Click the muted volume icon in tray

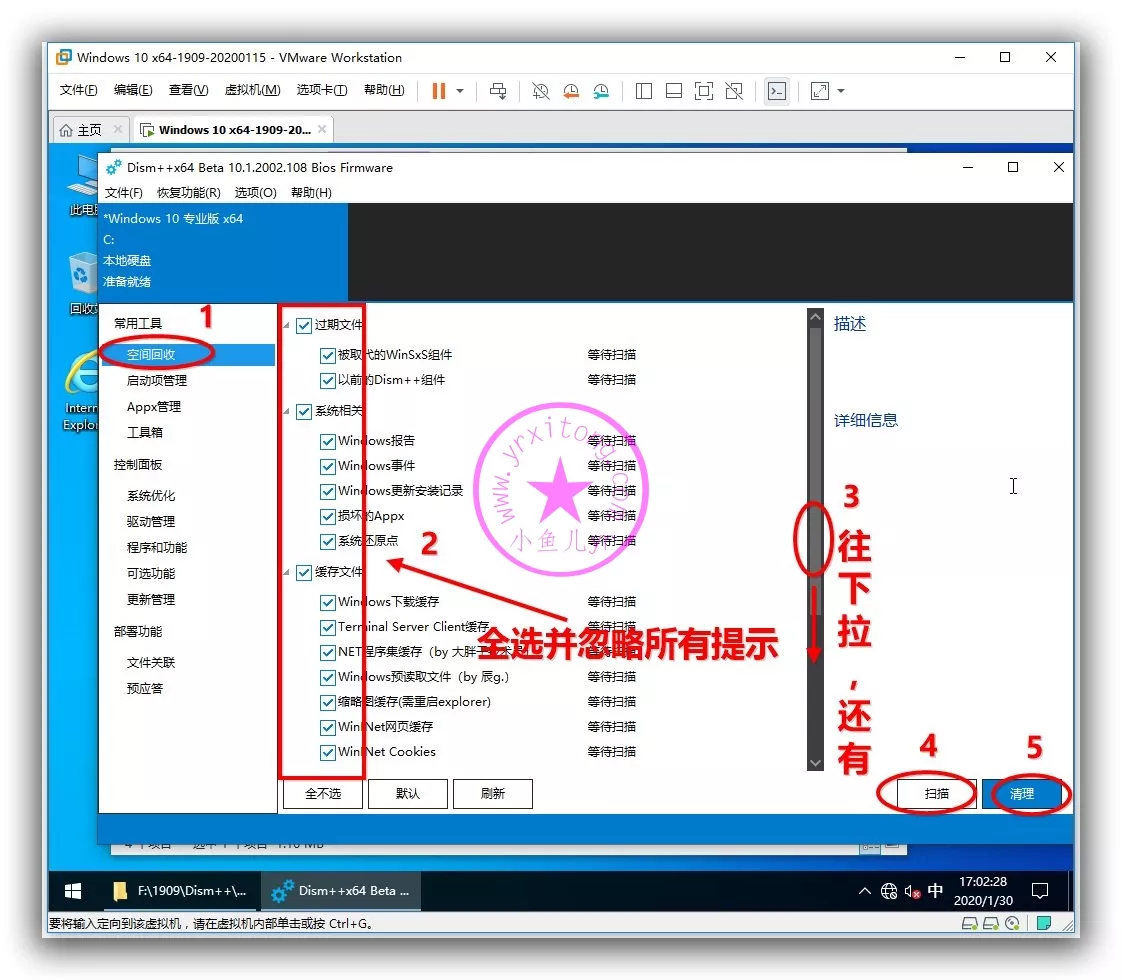point(910,891)
